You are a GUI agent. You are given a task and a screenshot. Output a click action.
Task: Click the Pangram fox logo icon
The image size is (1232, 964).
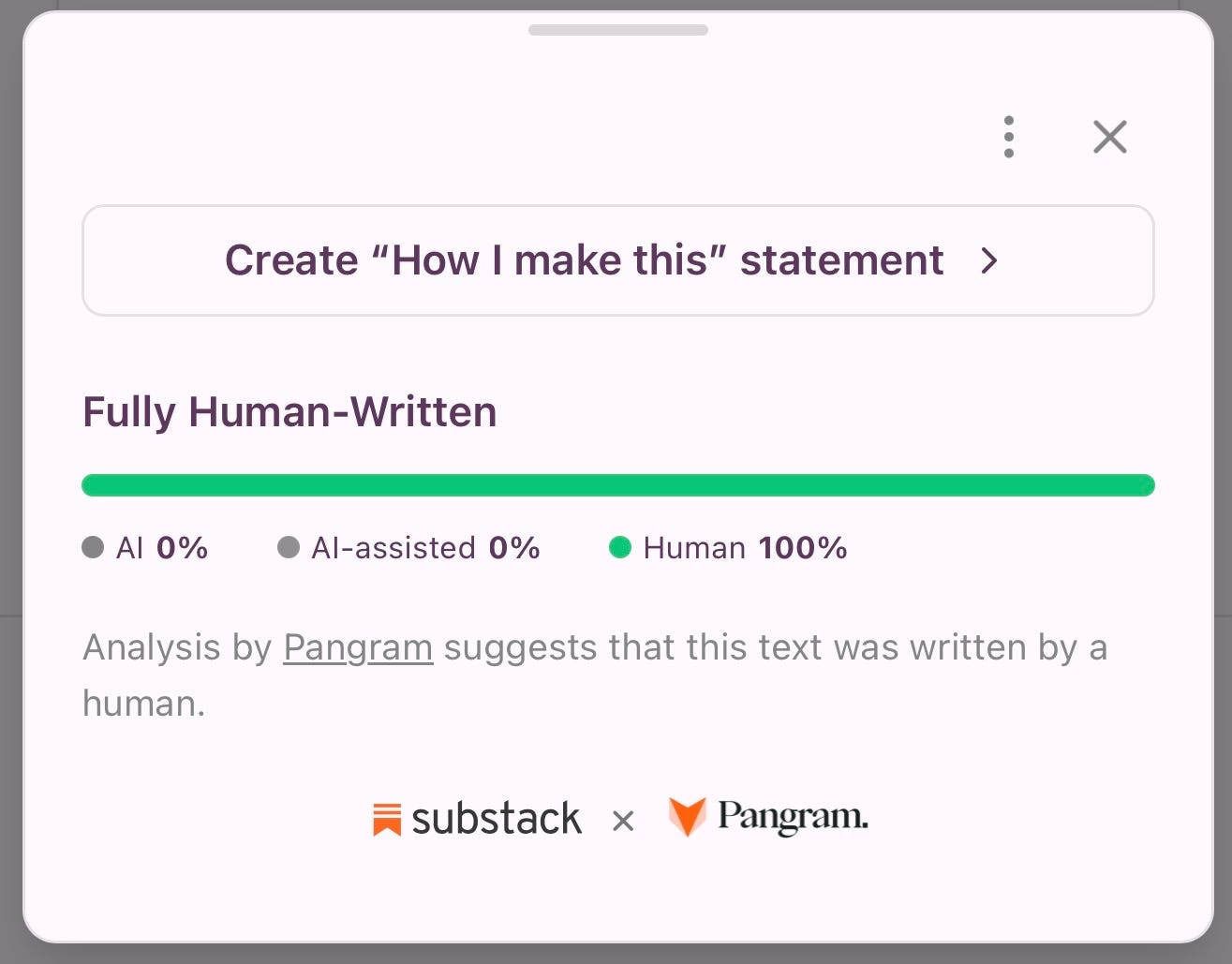pos(687,817)
